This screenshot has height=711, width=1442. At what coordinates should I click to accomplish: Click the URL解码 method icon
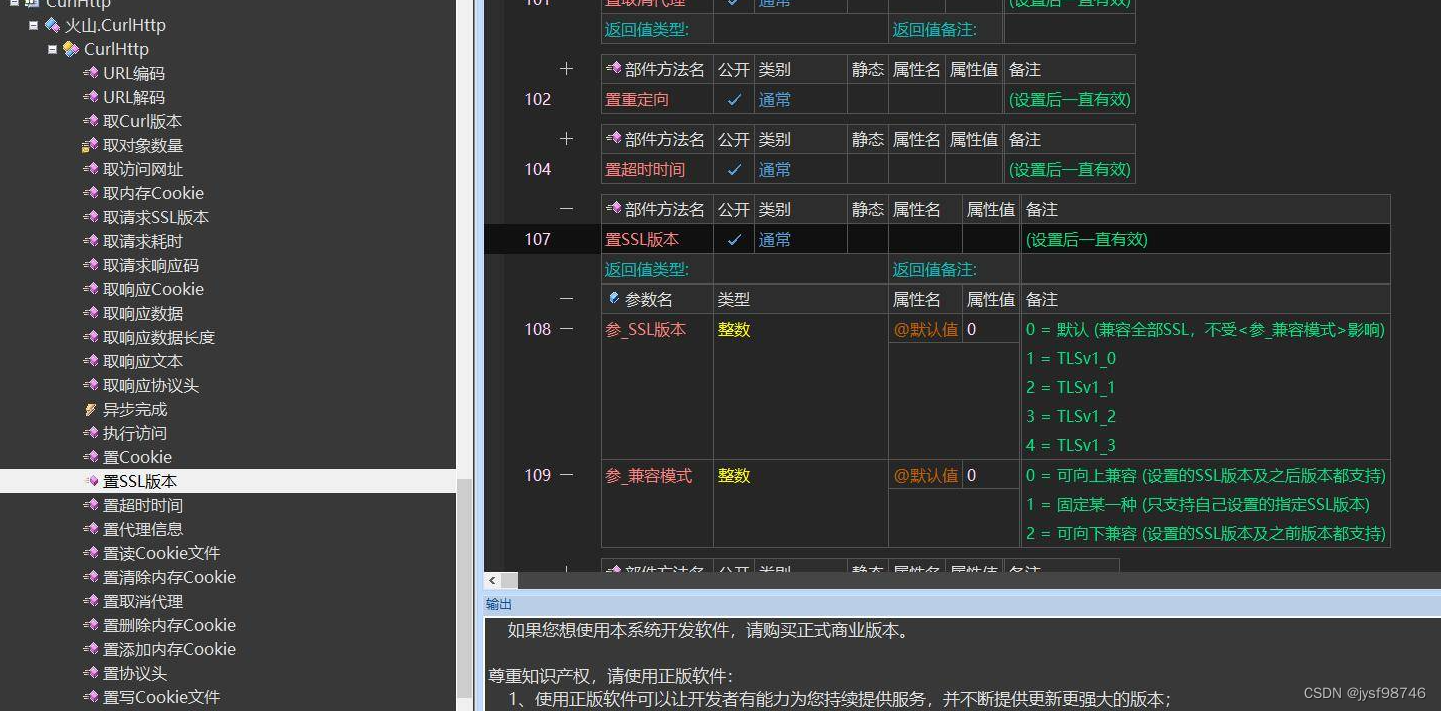click(x=90, y=97)
